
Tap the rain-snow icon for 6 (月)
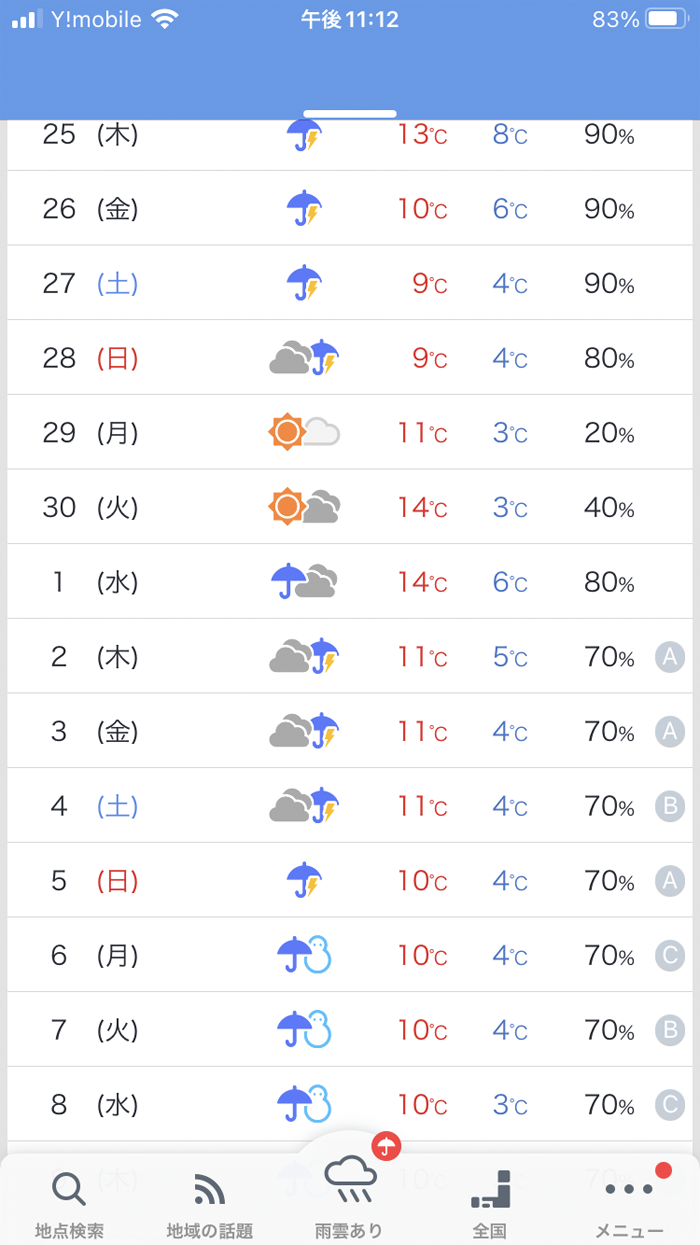[x=304, y=955]
